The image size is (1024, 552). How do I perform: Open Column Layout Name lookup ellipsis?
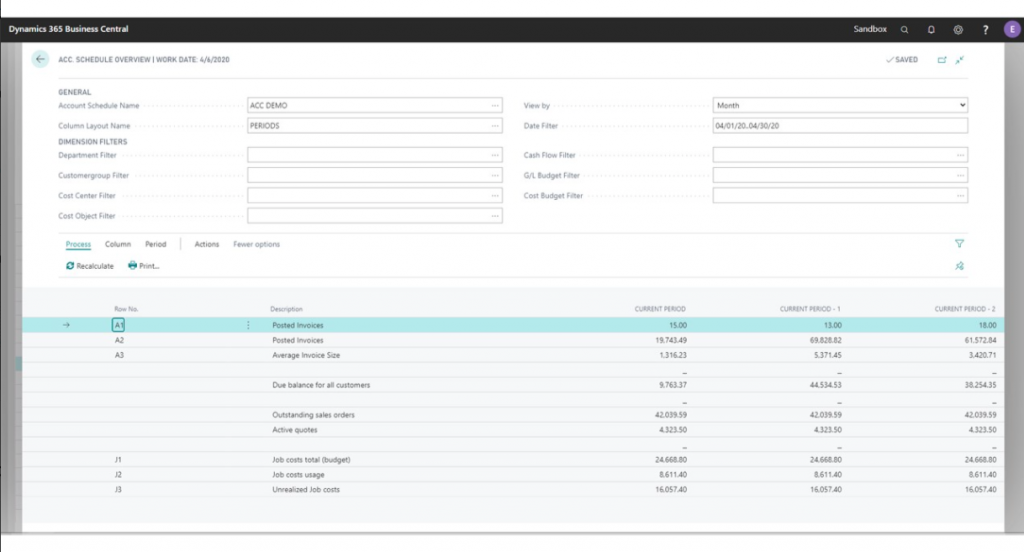pyautogui.click(x=495, y=126)
